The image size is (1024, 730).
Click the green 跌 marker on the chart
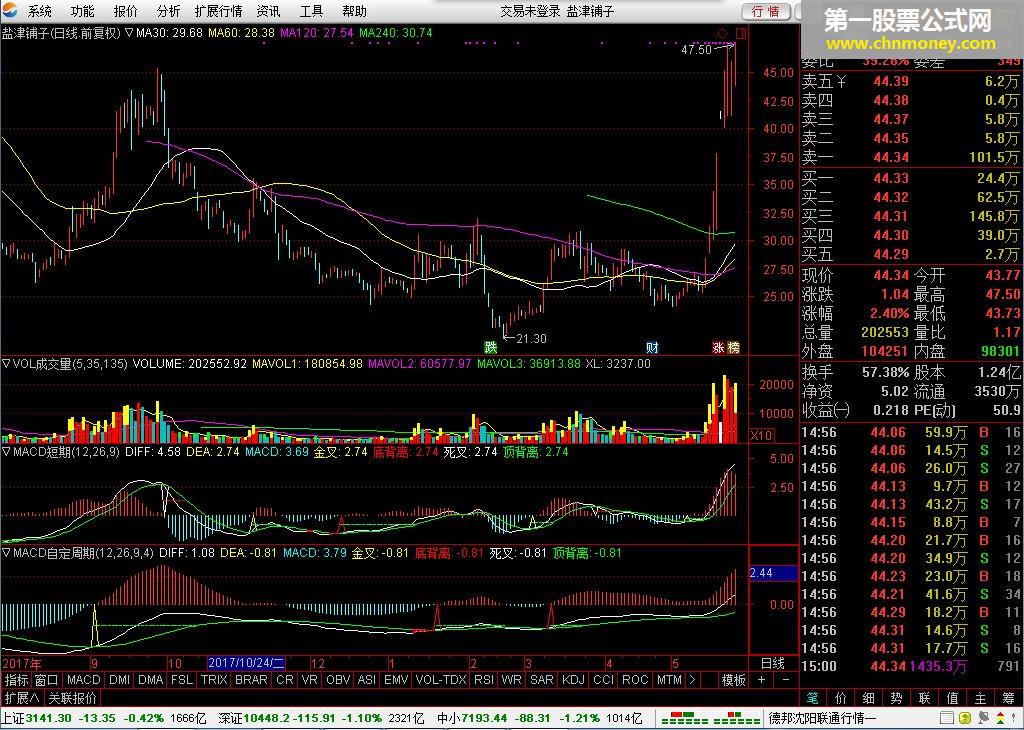coord(490,347)
